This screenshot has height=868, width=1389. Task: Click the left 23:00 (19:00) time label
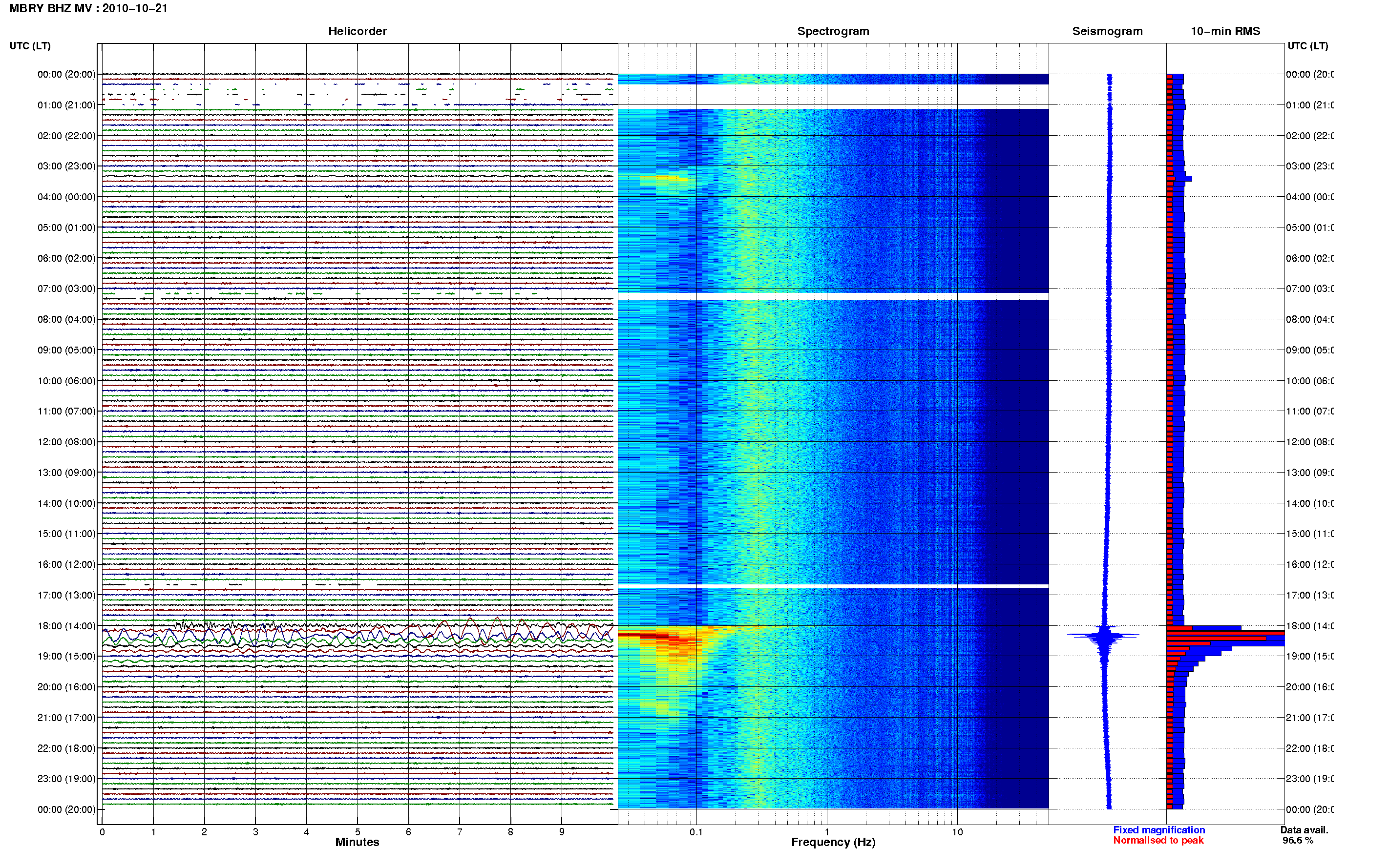(x=66, y=779)
